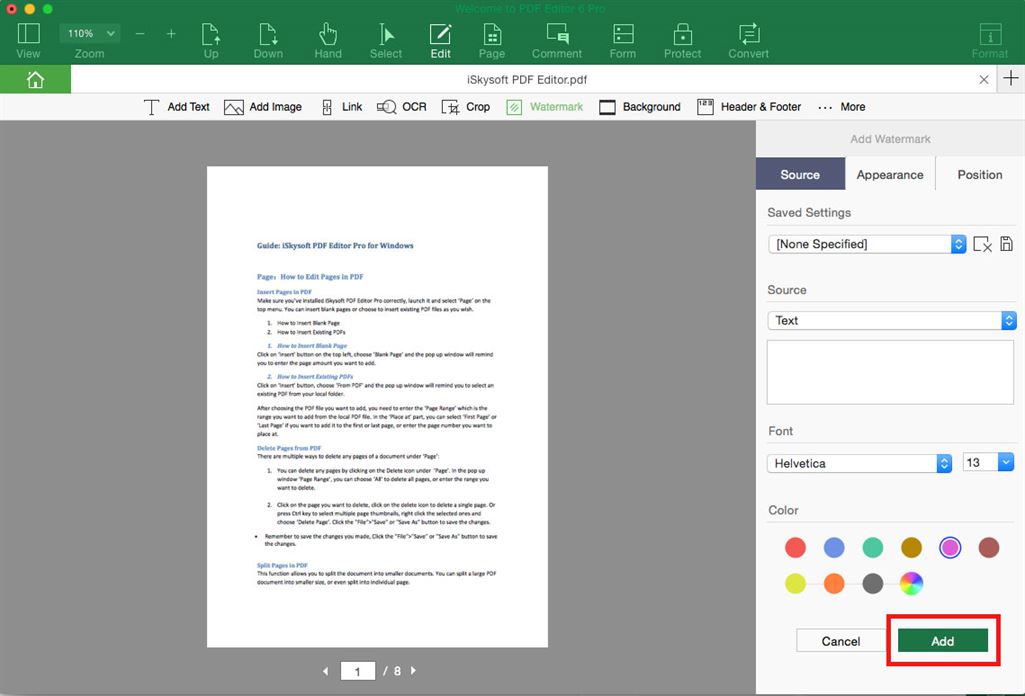Image resolution: width=1025 pixels, height=696 pixels.
Task: Click the PDF document page
Action: point(377,406)
